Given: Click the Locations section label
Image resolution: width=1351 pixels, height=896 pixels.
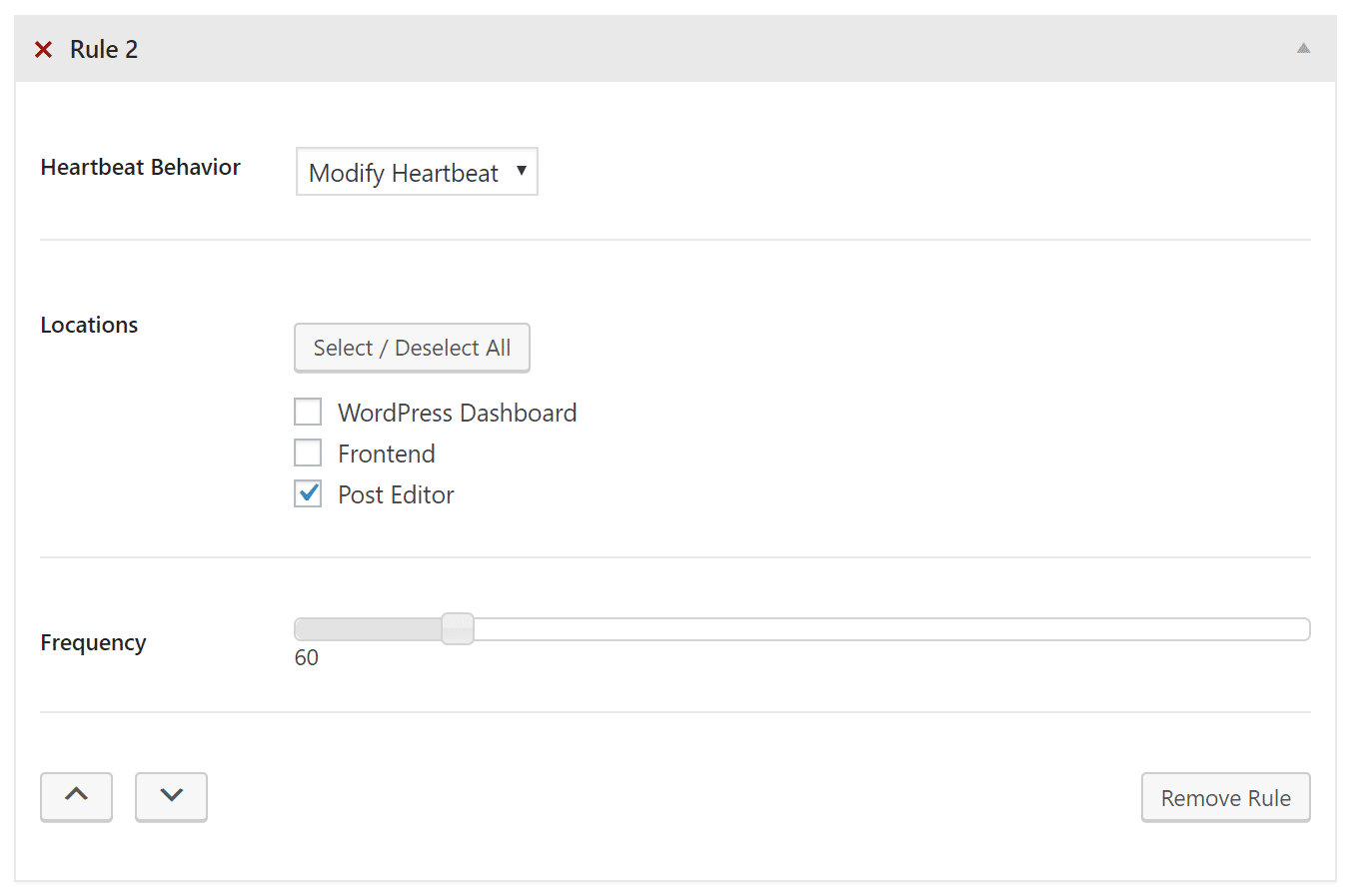Looking at the screenshot, I should [89, 325].
